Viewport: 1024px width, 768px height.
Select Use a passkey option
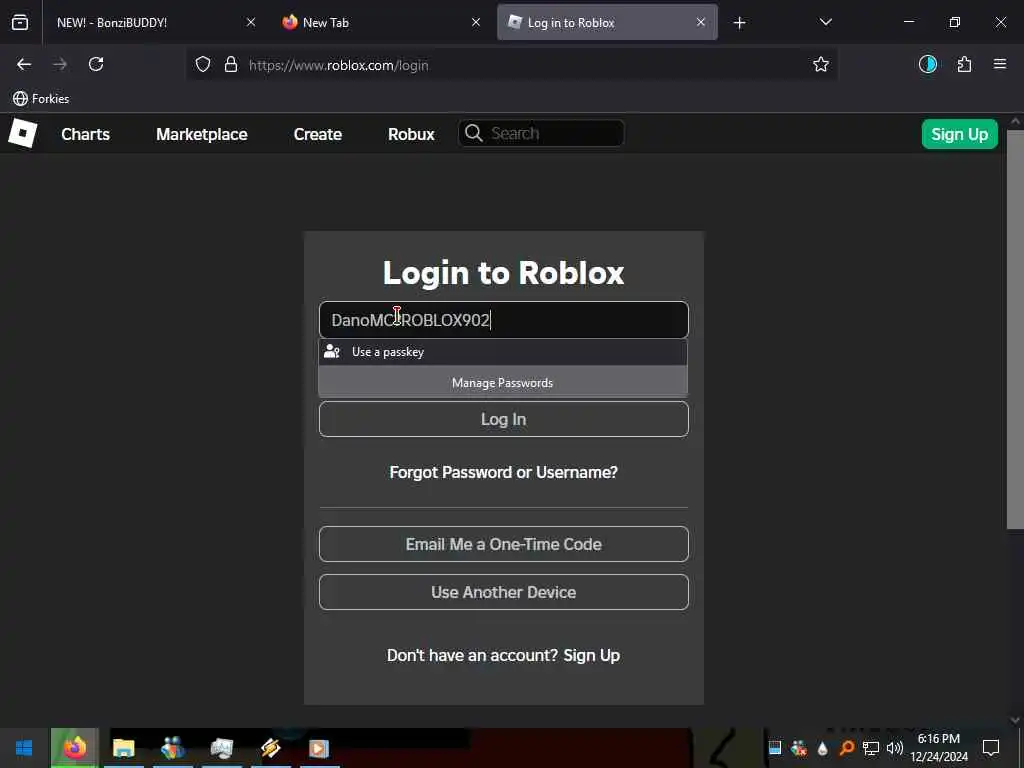503,352
